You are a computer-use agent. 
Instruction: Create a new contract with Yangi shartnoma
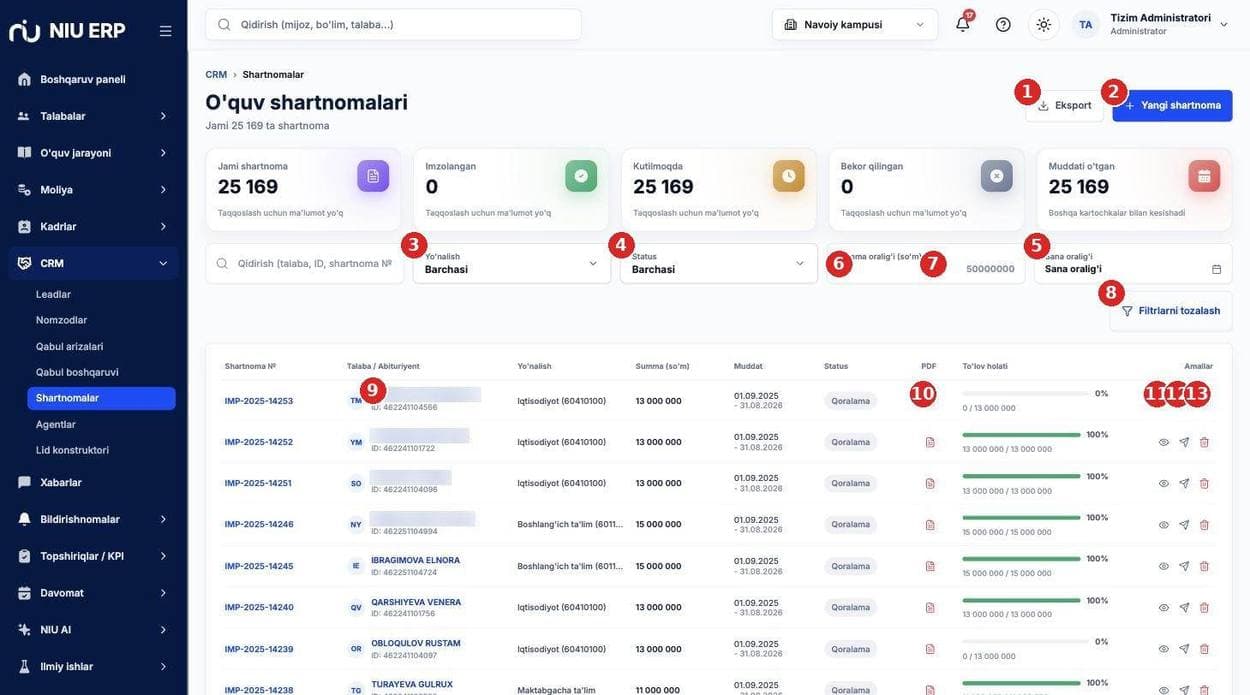tap(1173, 105)
